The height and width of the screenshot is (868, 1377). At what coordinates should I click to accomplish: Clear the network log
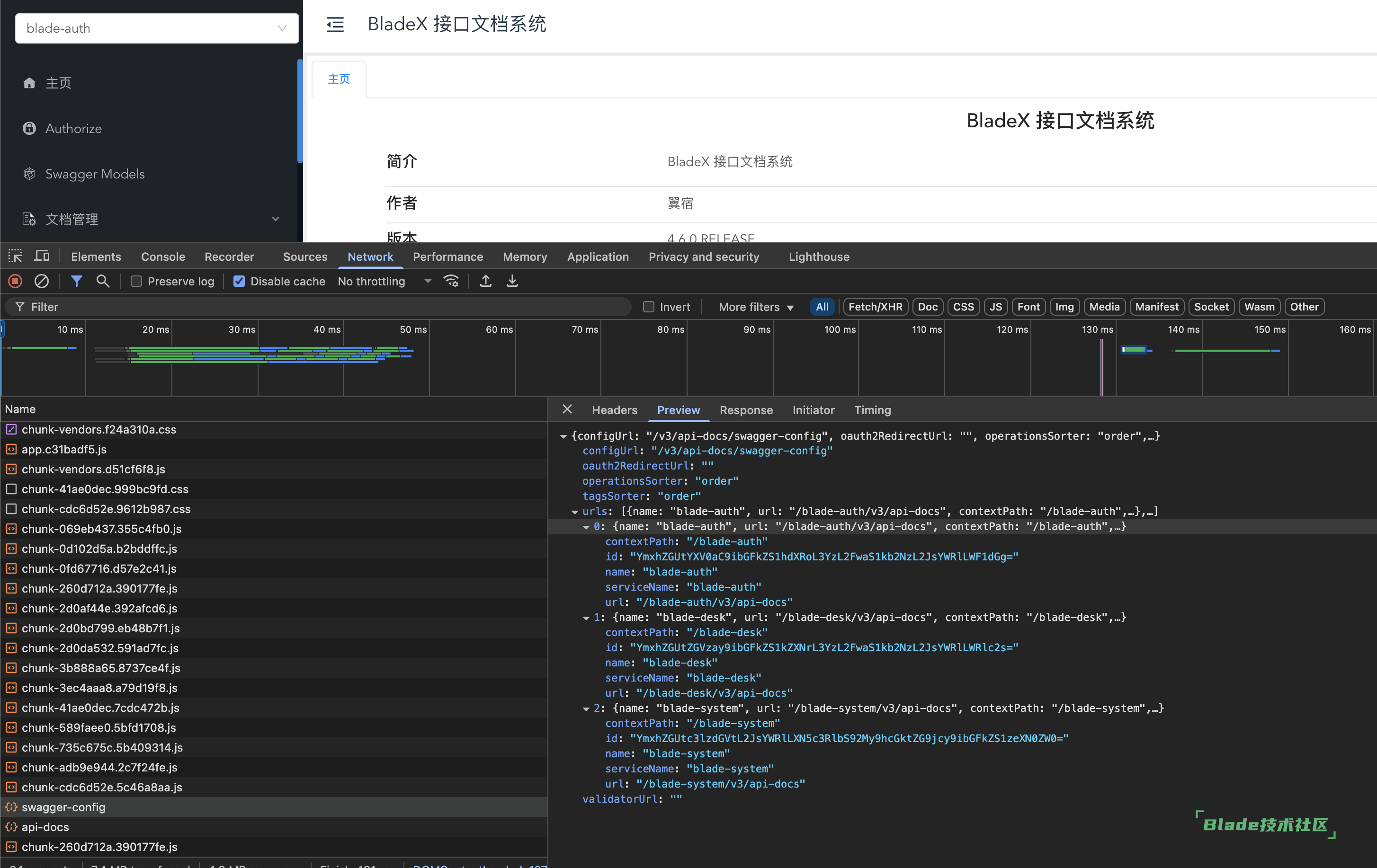coord(41,281)
